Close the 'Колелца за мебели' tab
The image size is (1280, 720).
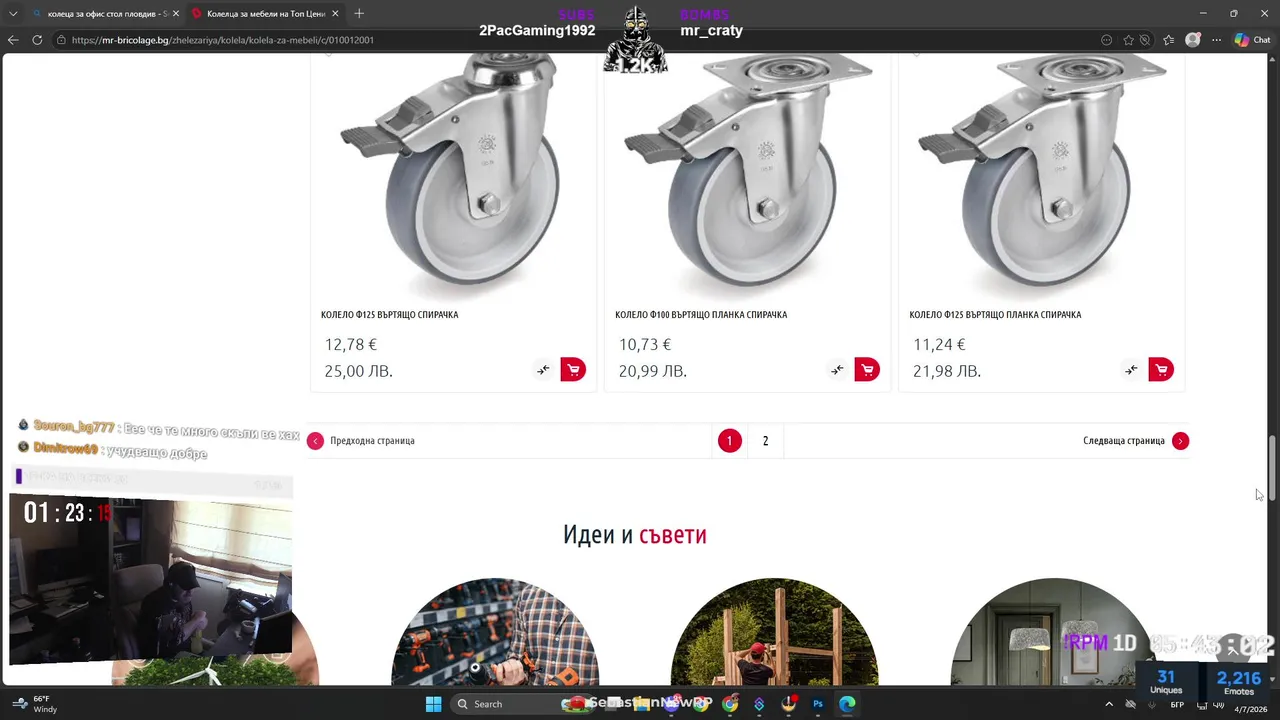tap(335, 13)
